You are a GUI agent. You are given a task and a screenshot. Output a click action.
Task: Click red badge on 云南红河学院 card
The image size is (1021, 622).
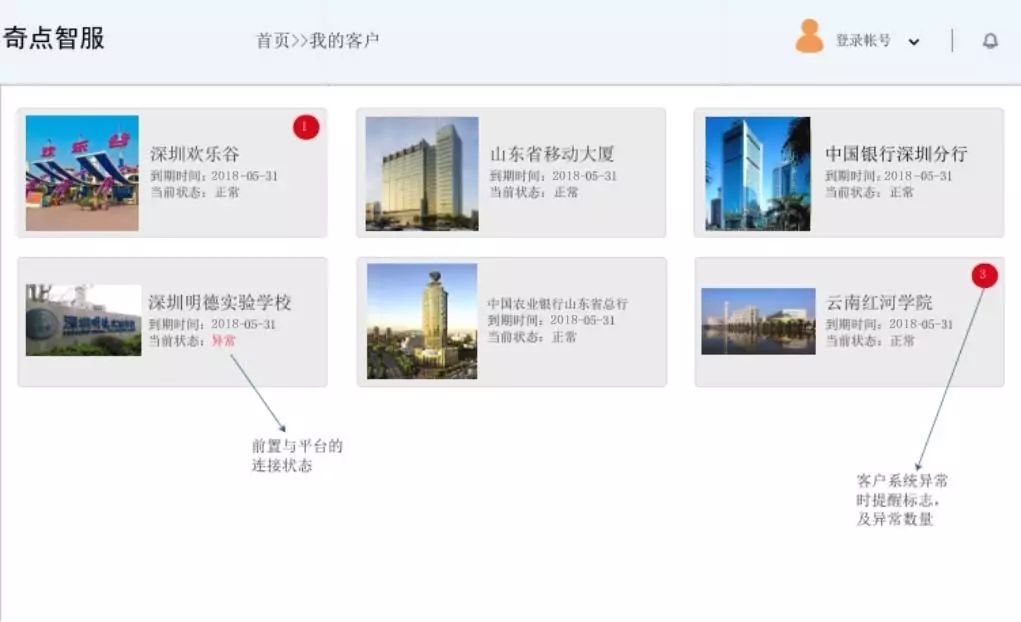984,275
